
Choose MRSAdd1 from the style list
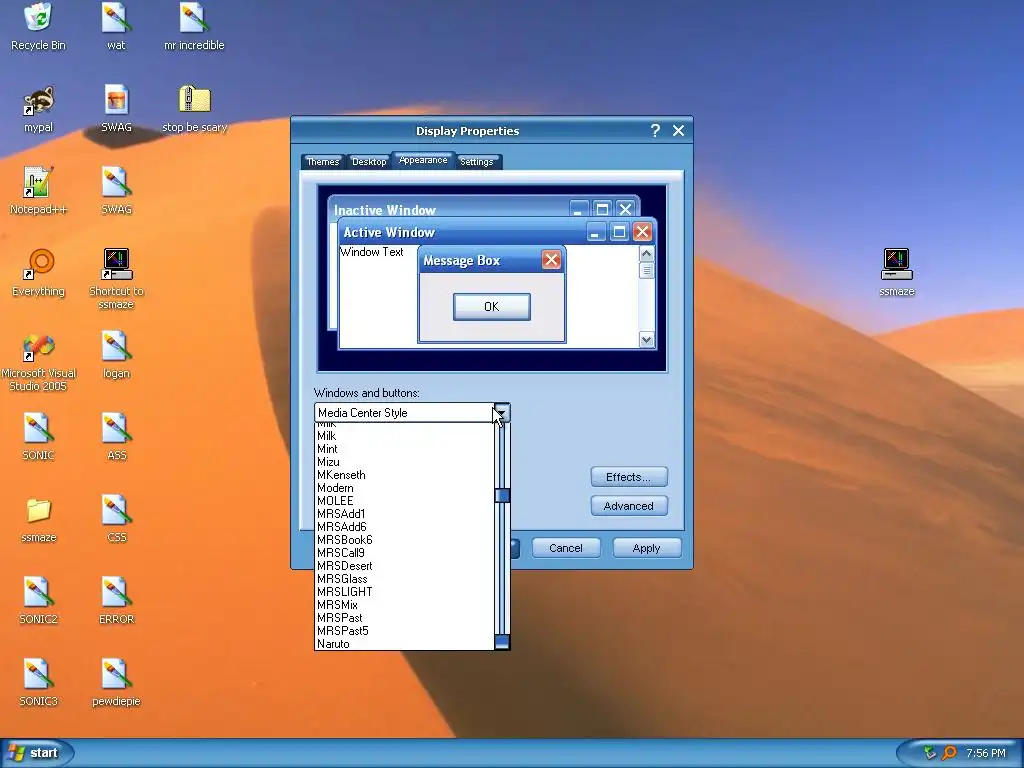(x=404, y=514)
